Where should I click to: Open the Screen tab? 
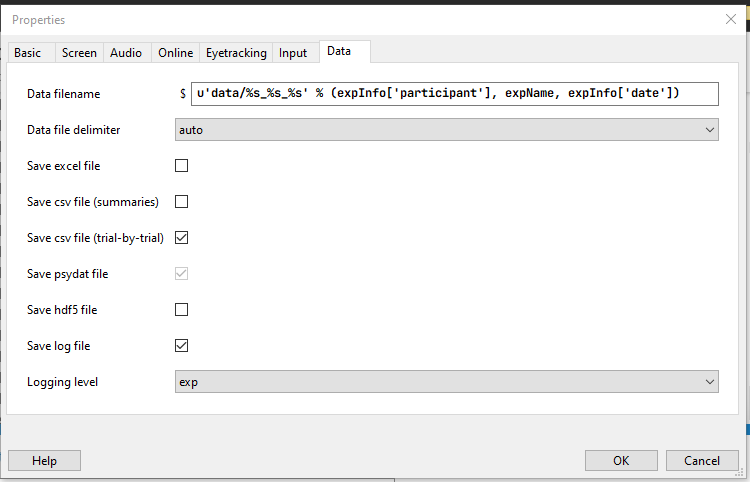pos(79,53)
